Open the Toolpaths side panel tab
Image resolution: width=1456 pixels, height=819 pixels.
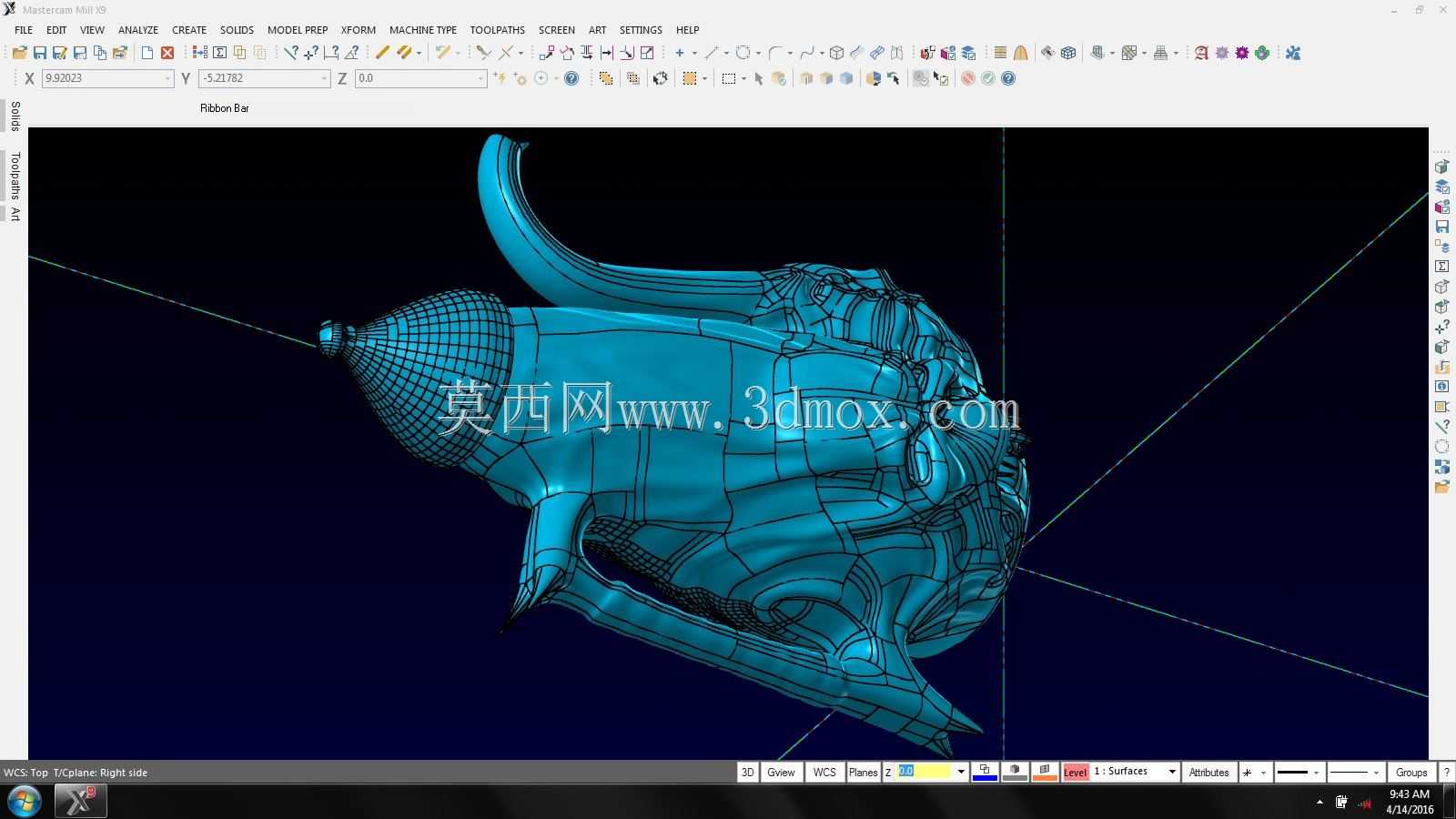(15, 175)
